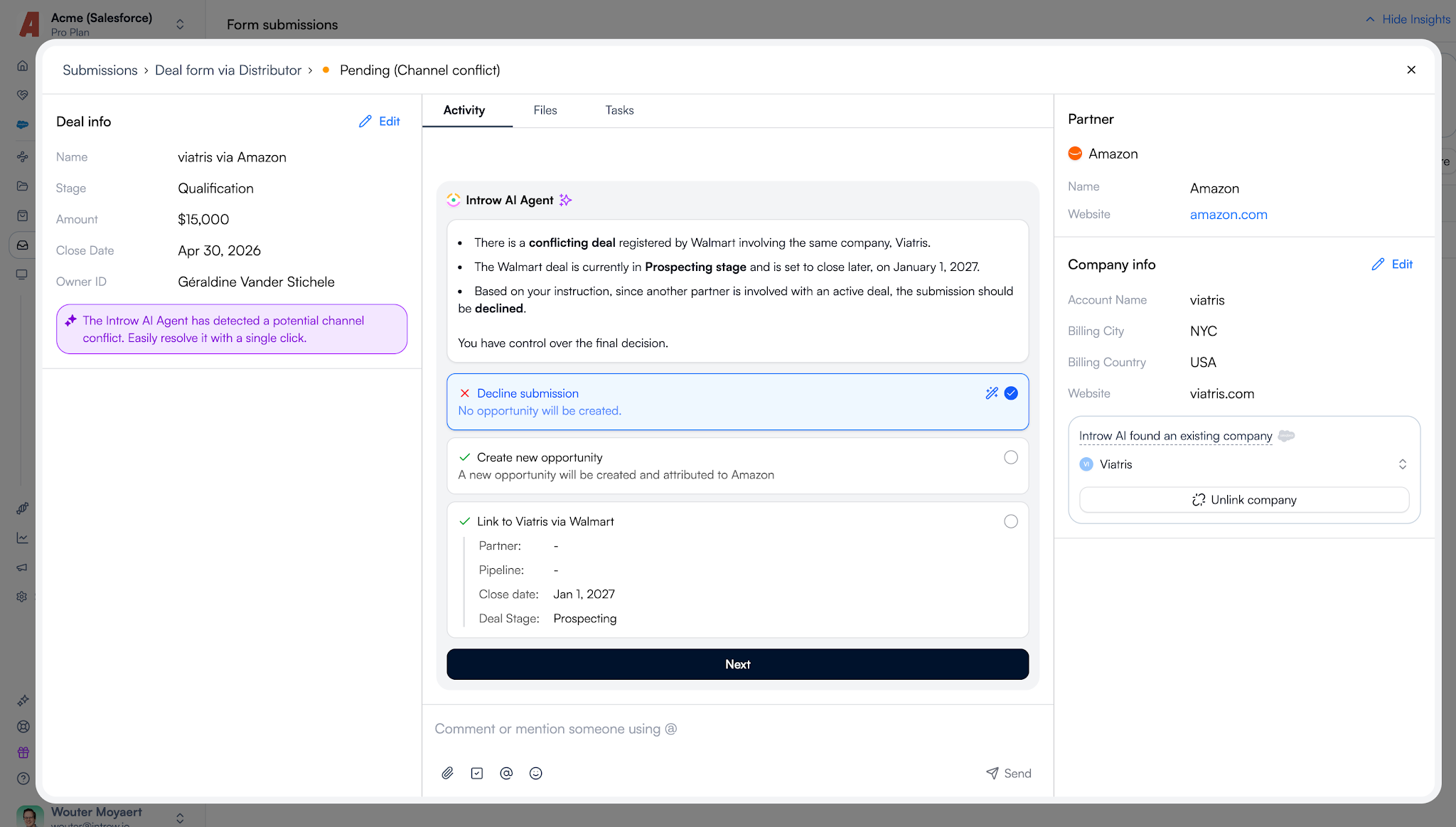Click the orange Amazon partner logo
This screenshot has width=1456, height=827.
[1075, 154]
